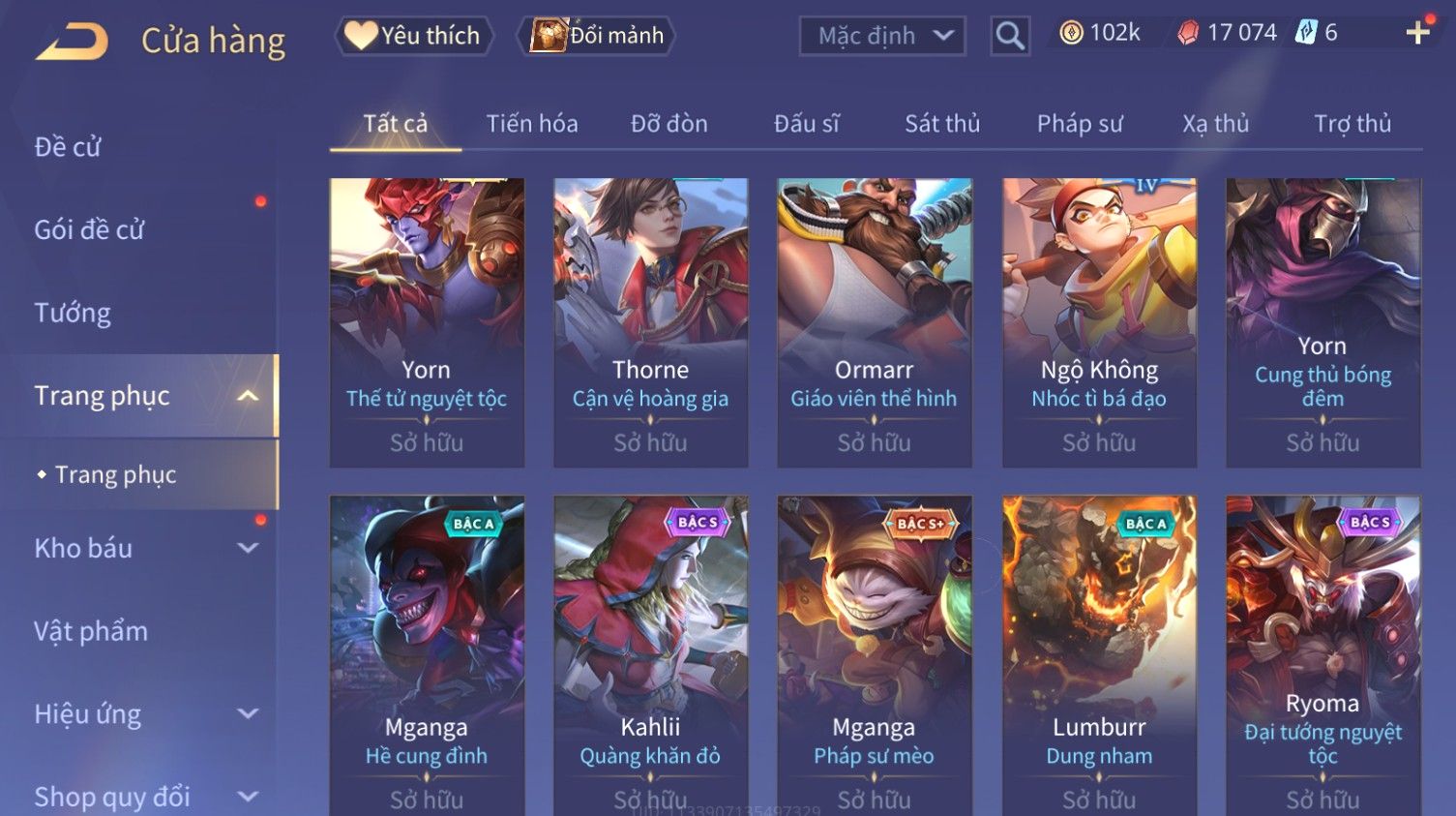1456x816 pixels.
Task: Tap the heart Yêu thích icon
Action: 361,36
